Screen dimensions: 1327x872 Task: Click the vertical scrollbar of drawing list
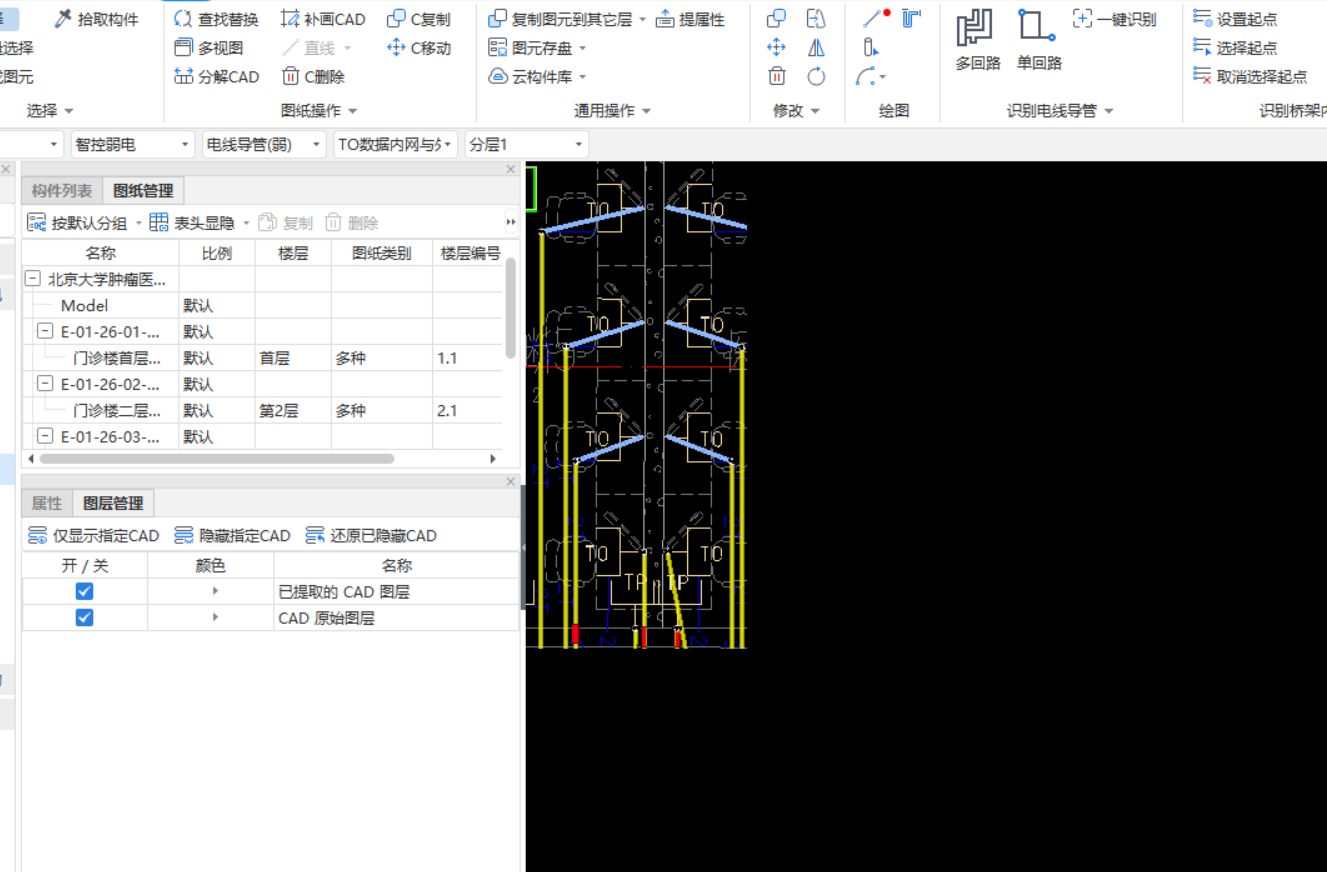tap(511, 307)
